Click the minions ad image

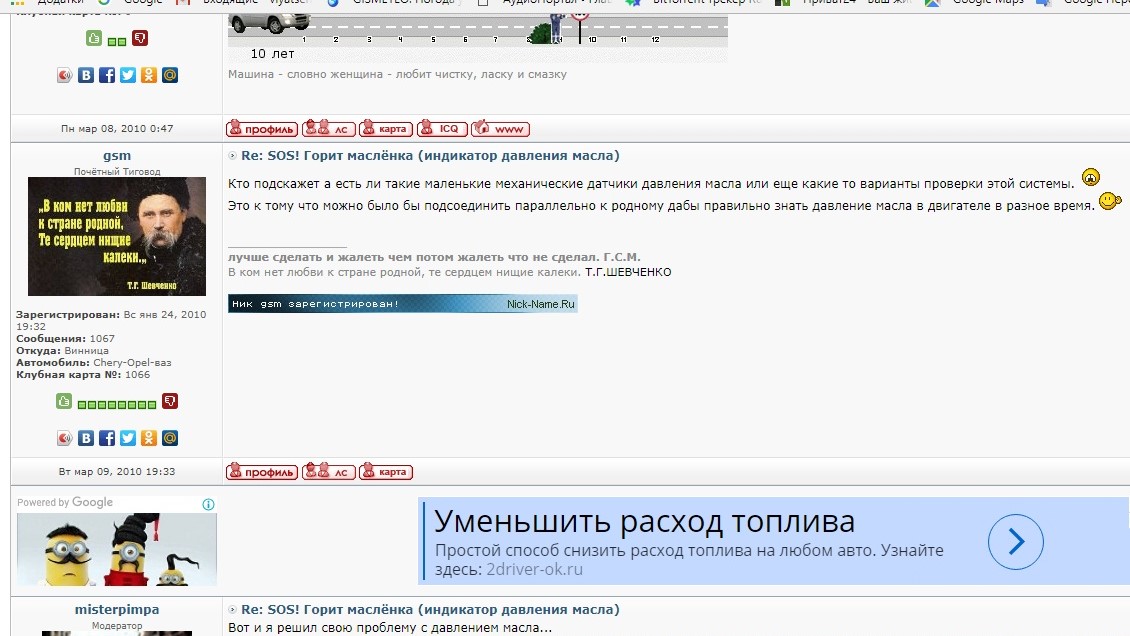[117, 549]
